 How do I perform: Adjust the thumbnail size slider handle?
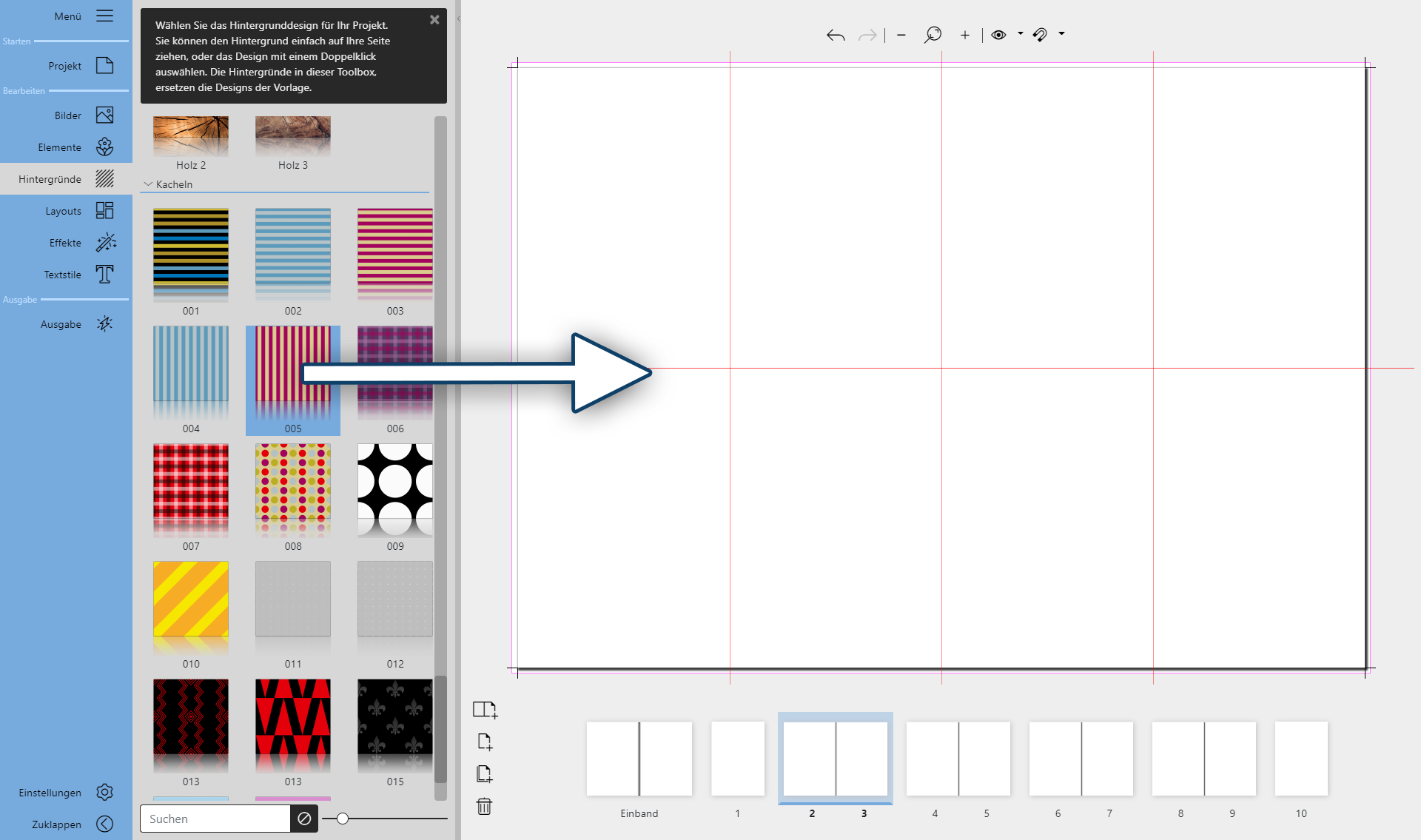point(342,819)
